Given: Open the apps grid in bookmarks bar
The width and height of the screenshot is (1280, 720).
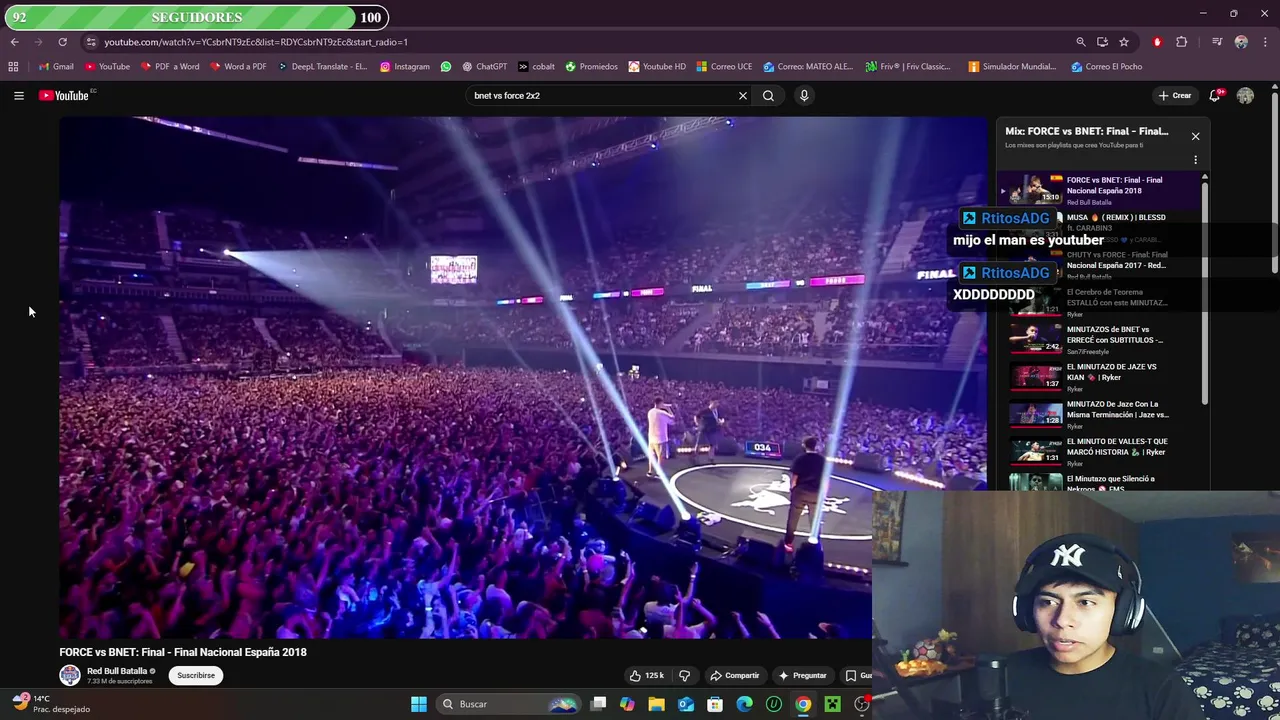Looking at the screenshot, I should tap(13, 67).
